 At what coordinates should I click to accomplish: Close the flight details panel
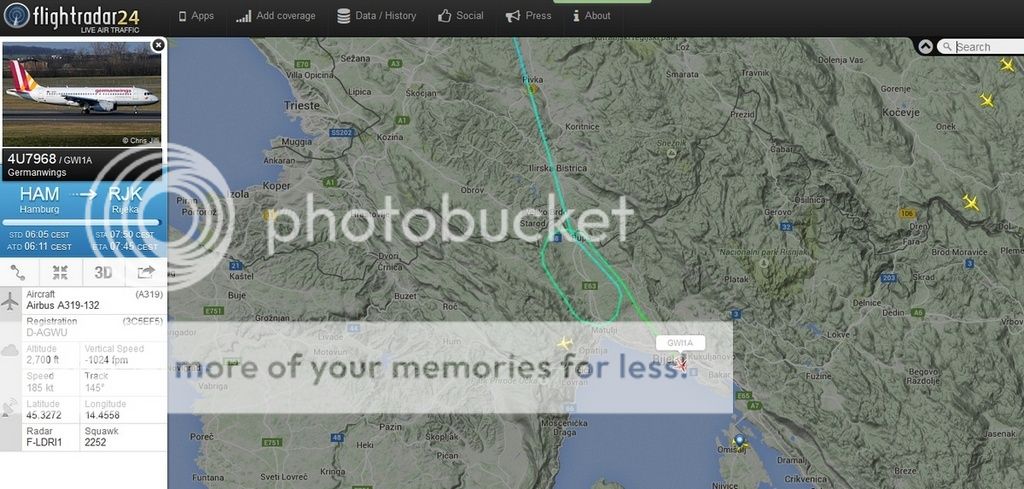pyautogui.click(x=158, y=44)
